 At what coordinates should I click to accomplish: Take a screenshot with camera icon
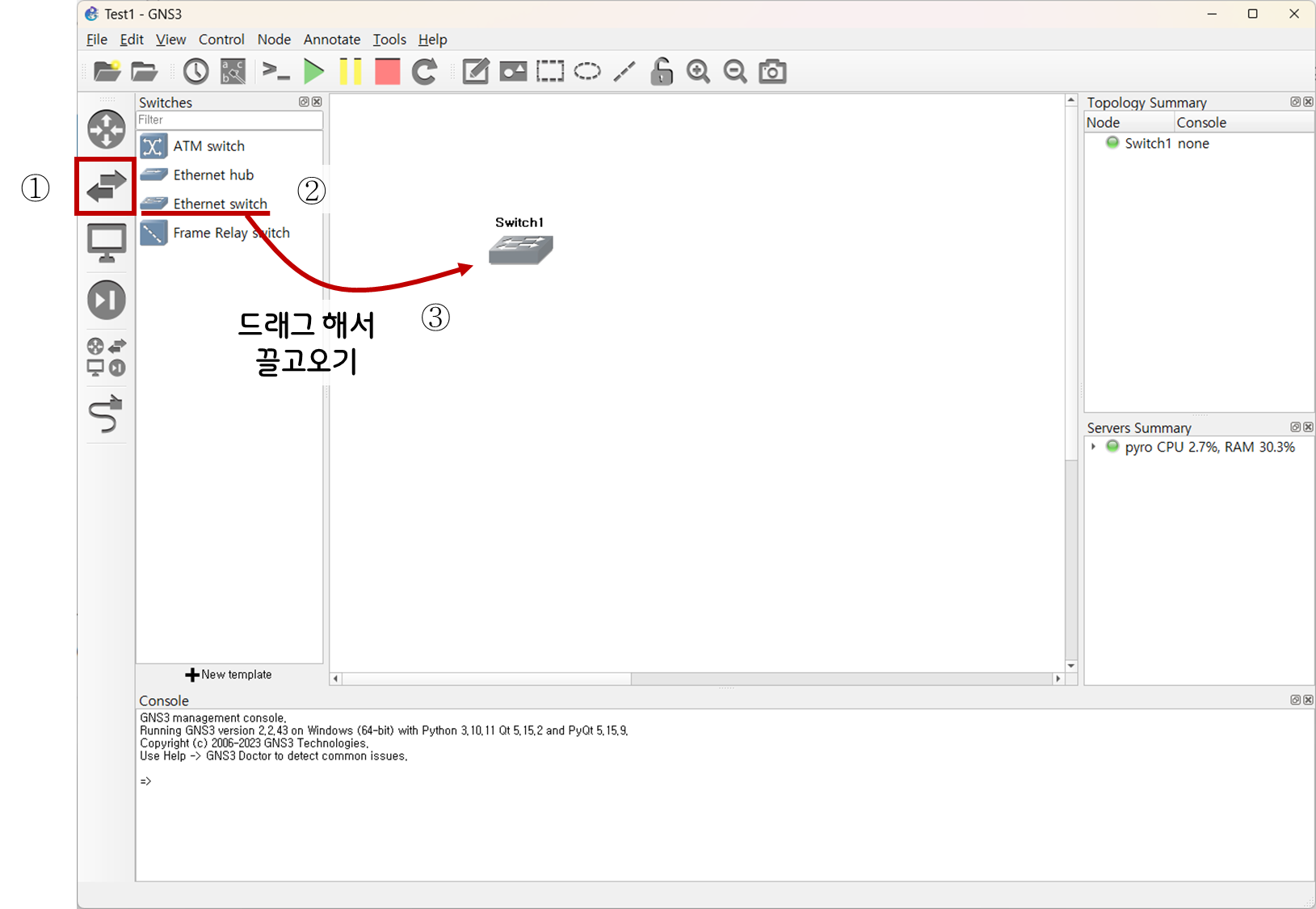(x=773, y=71)
